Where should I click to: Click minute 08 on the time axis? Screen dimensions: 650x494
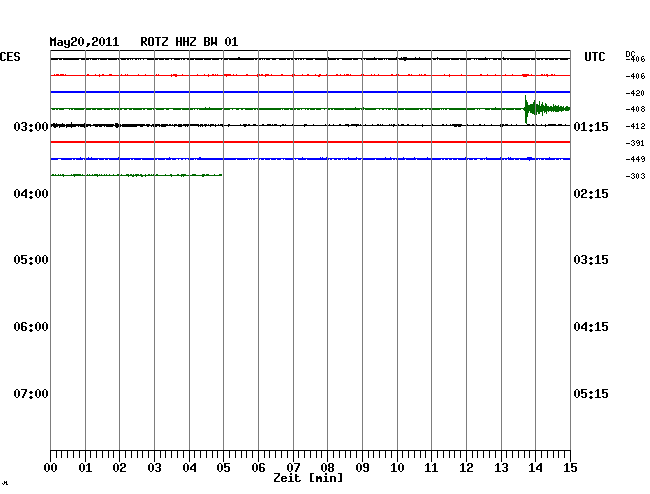pos(327,468)
